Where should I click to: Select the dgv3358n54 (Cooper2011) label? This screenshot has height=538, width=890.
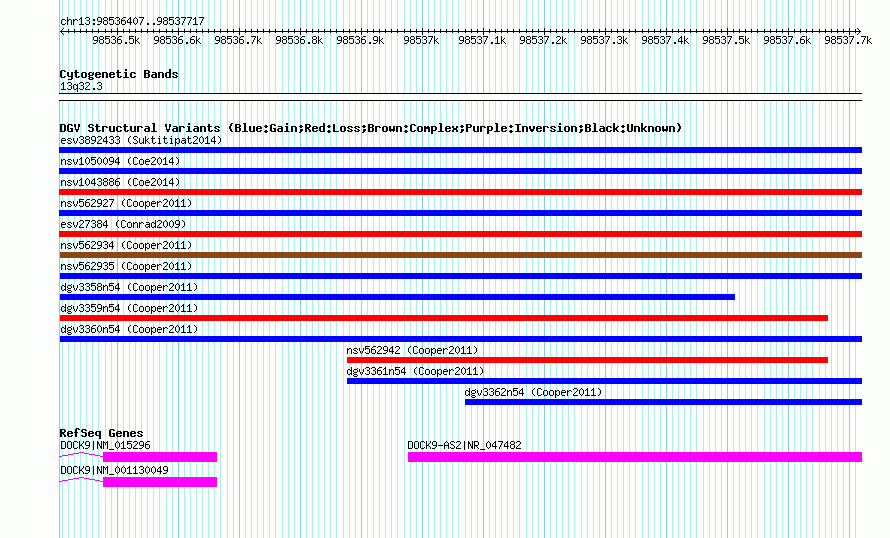click(129, 287)
